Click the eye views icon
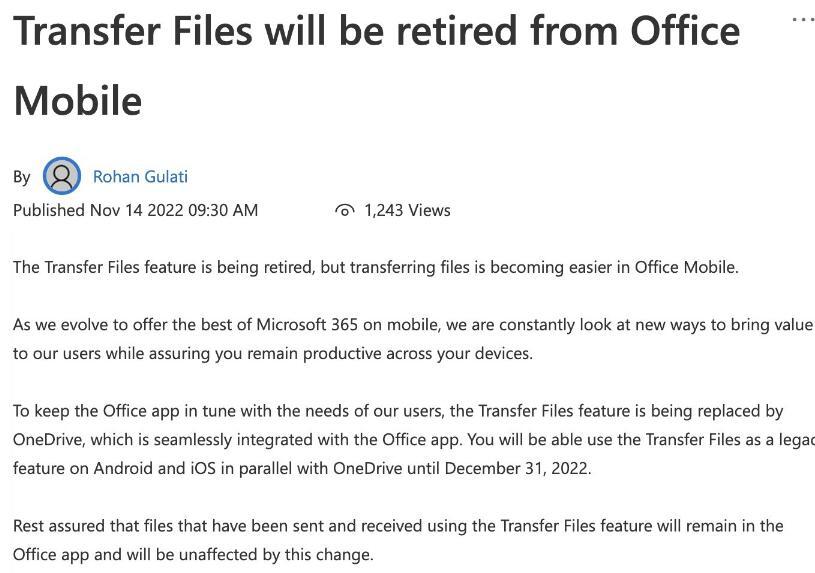 click(x=345, y=210)
